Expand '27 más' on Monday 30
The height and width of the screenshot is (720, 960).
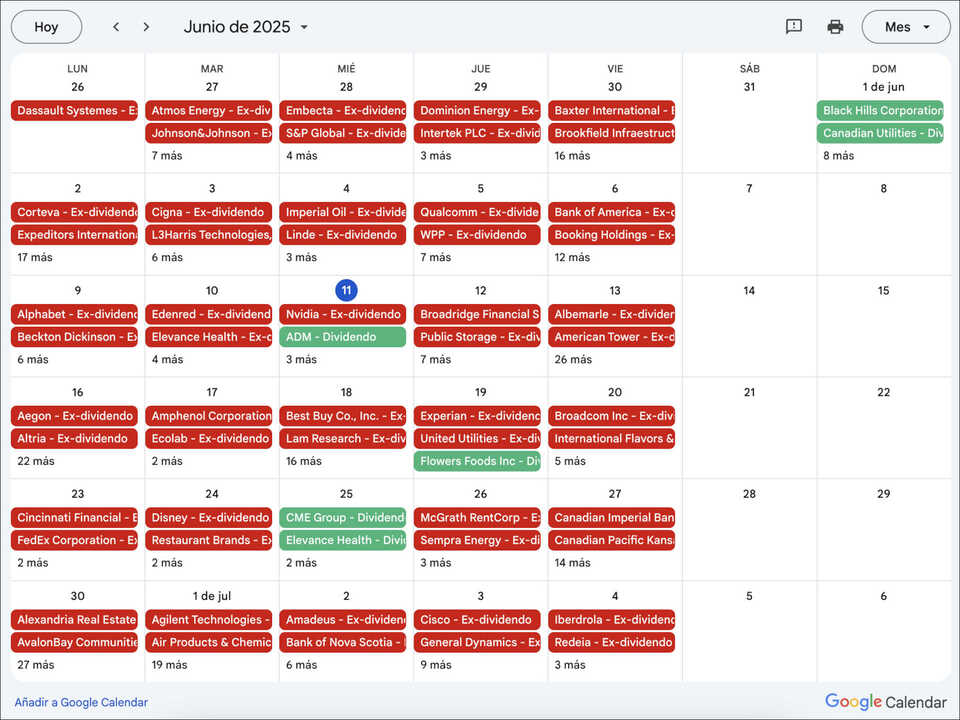pyautogui.click(x=36, y=664)
